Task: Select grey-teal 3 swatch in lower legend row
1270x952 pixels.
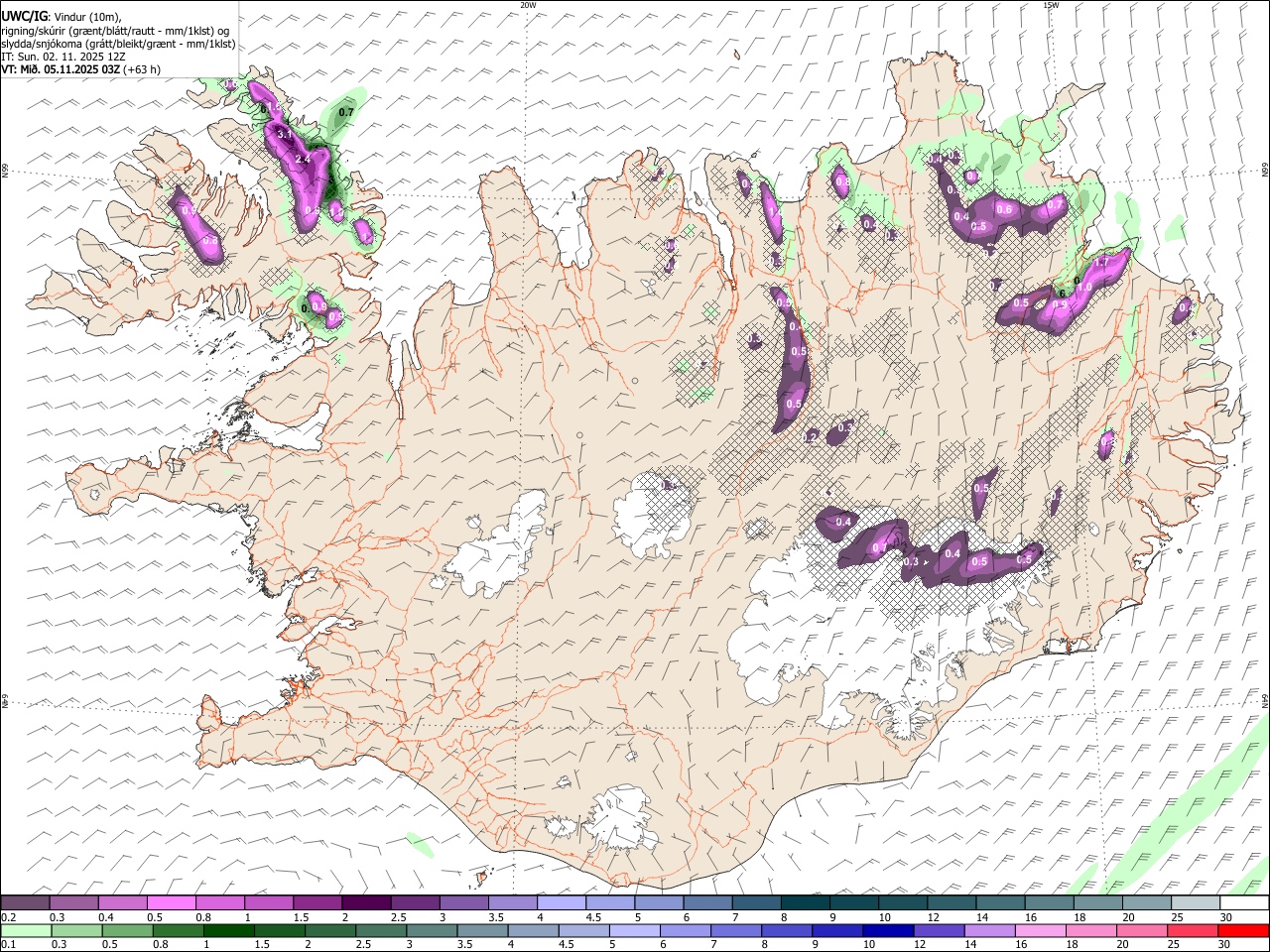Action: [432, 930]
